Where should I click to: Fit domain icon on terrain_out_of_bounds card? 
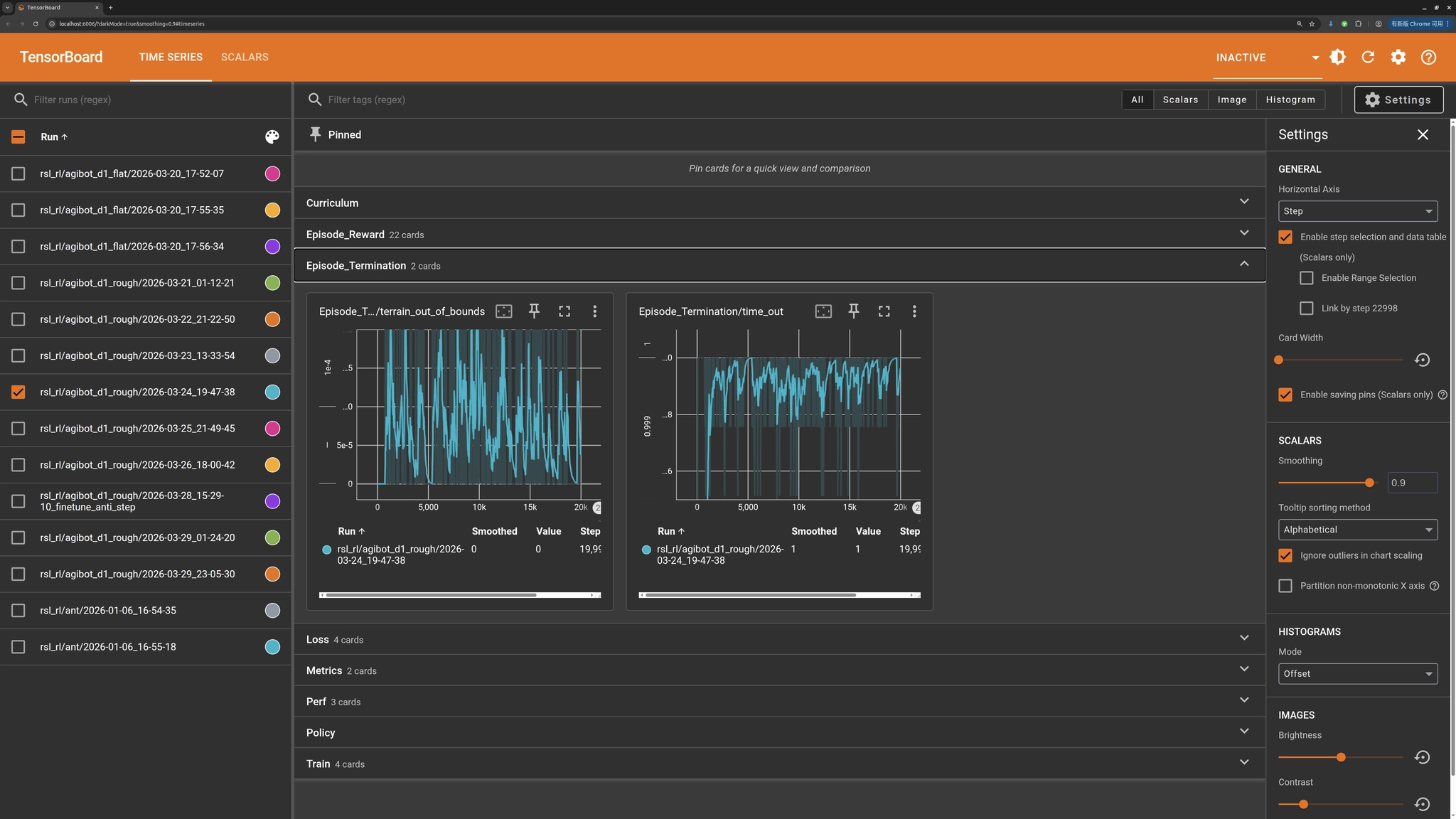click(503, 311)
